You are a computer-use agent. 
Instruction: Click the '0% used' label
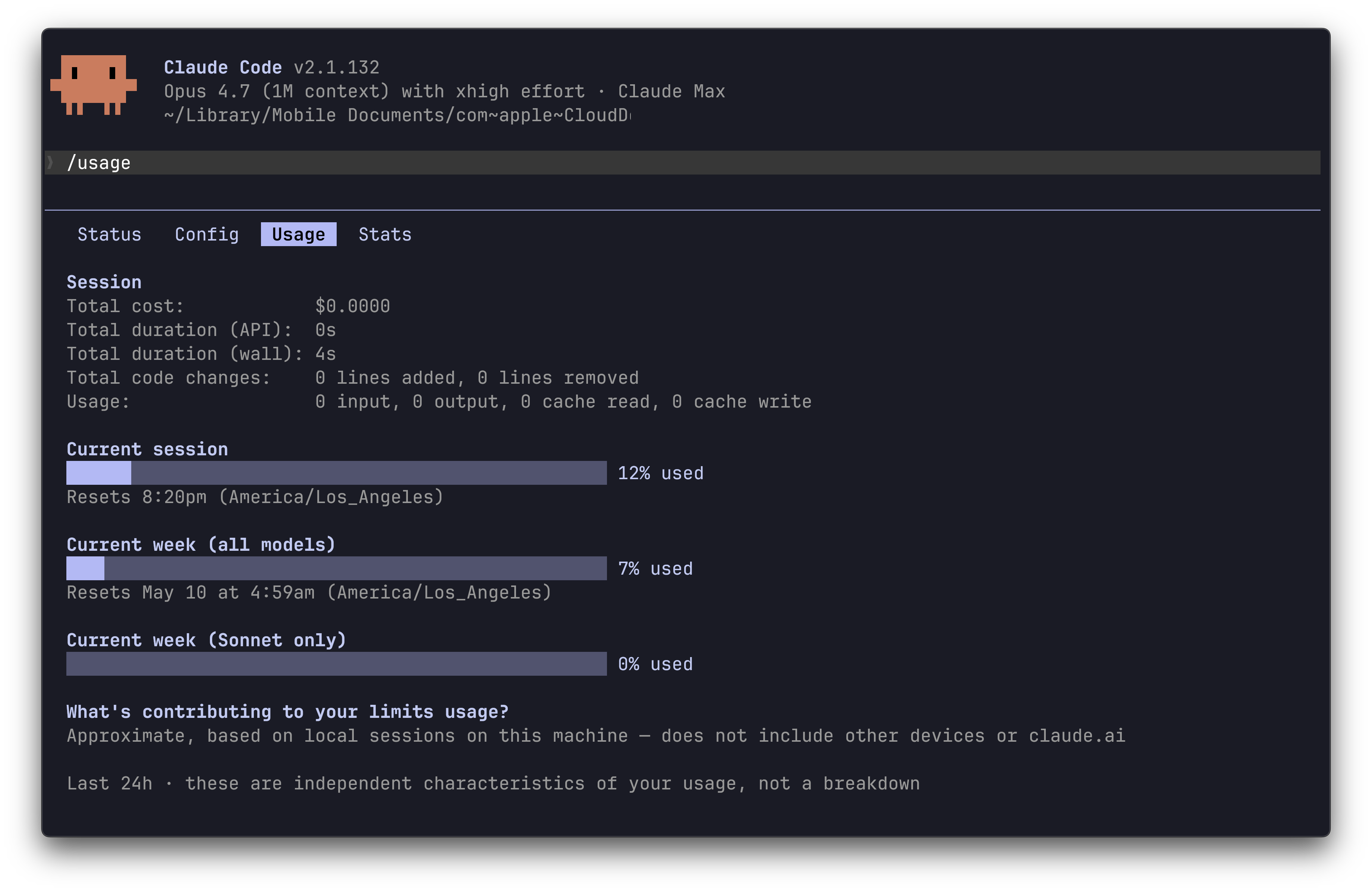pyautogui.click(x=655, y=664)
